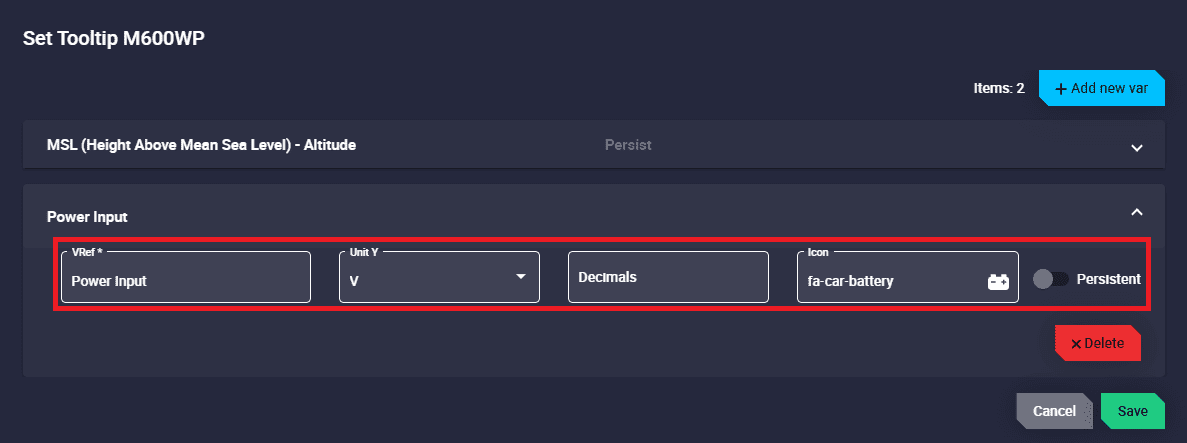Viewport: 1187px width, 443px height.
Task: Click into the Decimals field
Action: 667,277
